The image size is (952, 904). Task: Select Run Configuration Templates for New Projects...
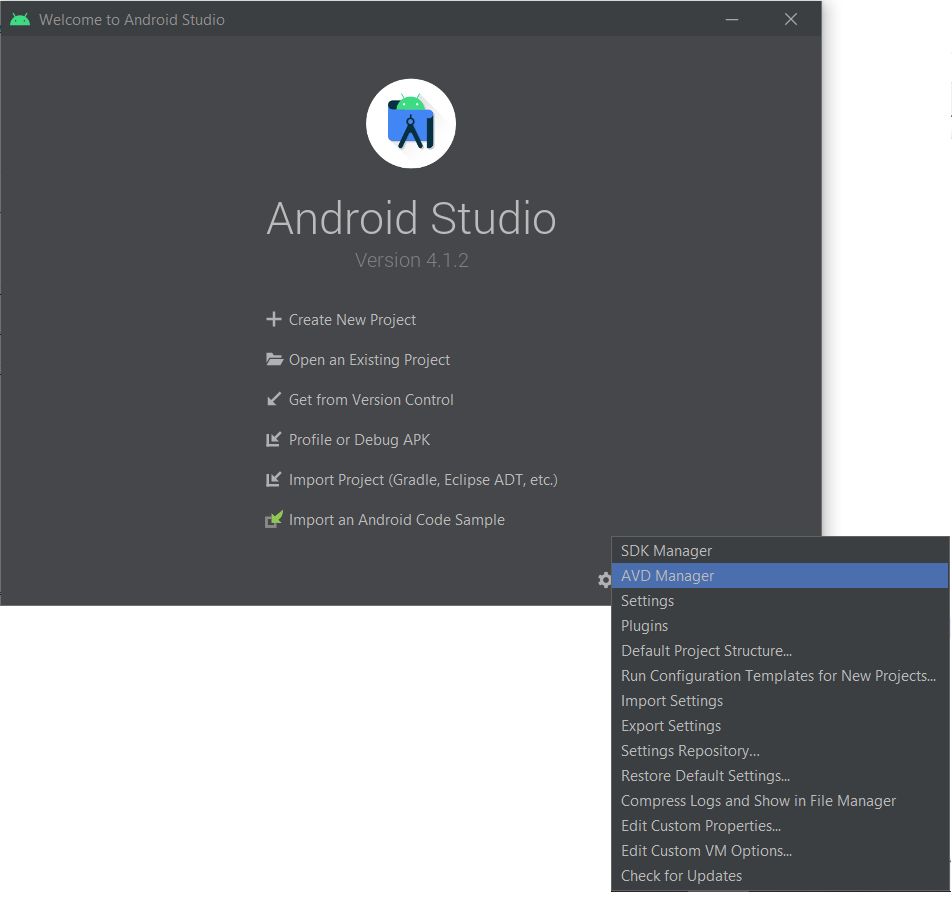pyautogui.click(x=780, y=676)
